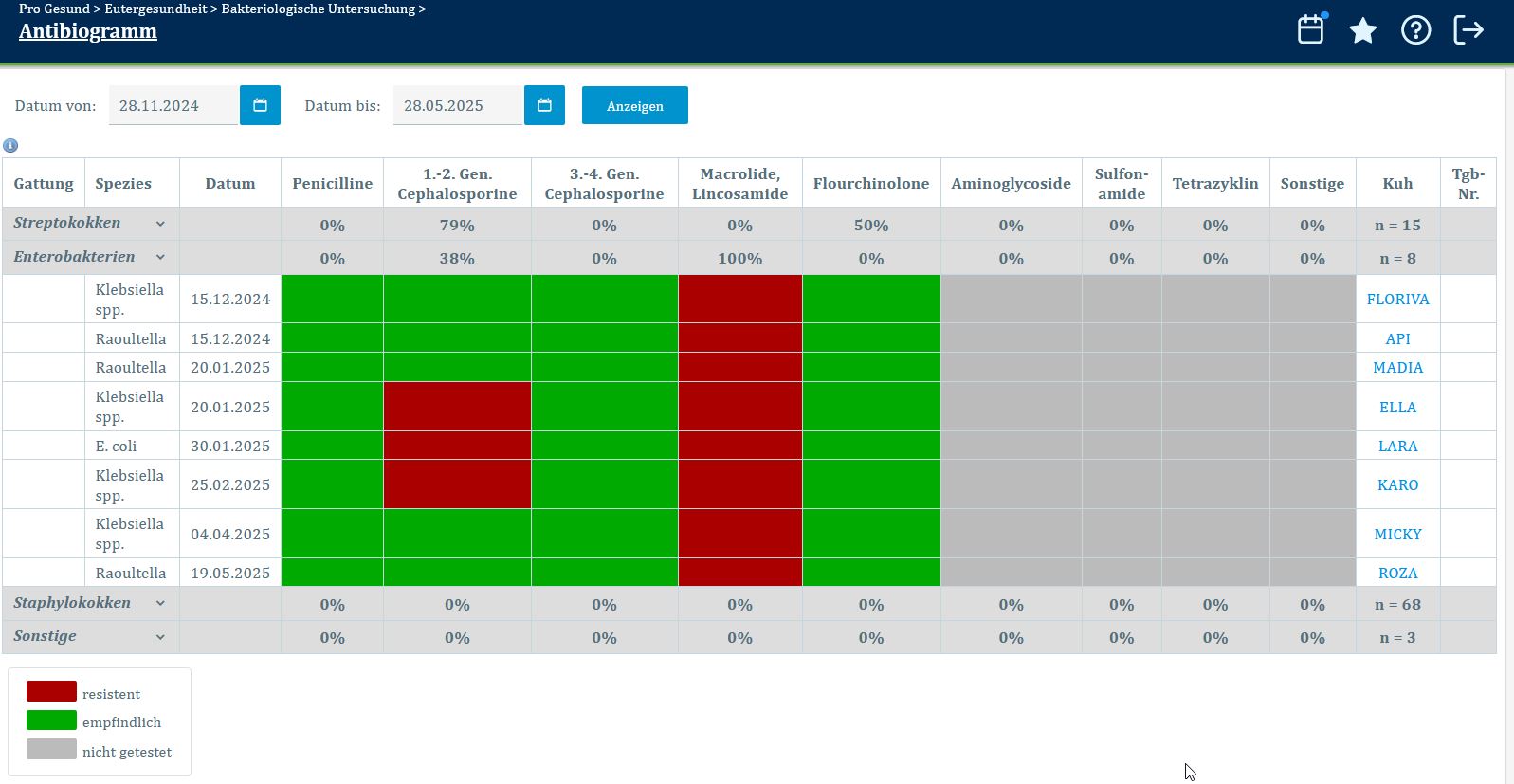Viewport: 1514px width, 784px height.
Task: Expand the Staphylokokken group row
Action: pos(160,603)
